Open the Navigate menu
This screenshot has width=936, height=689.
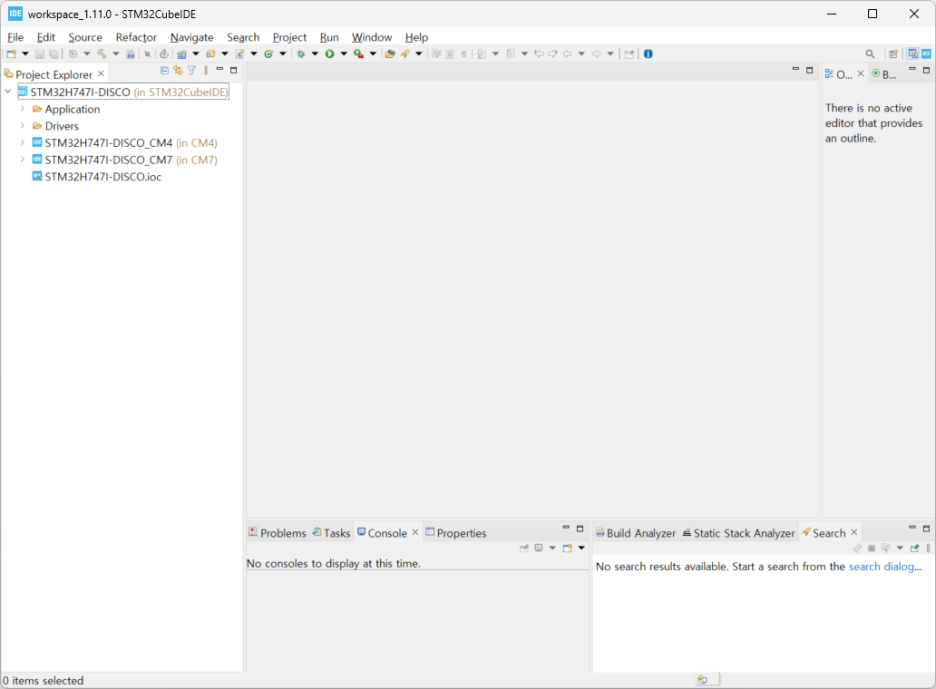click(x=192, y=37)
